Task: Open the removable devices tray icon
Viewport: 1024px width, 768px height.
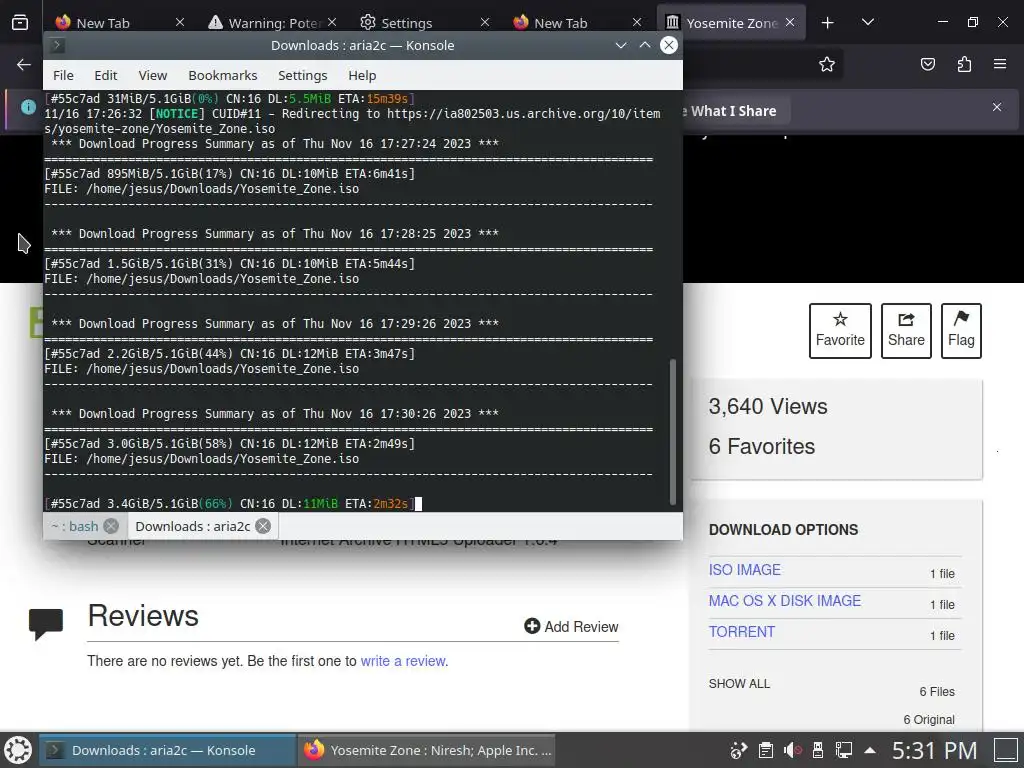Action: pyautogui.click(x=818, y=750)
